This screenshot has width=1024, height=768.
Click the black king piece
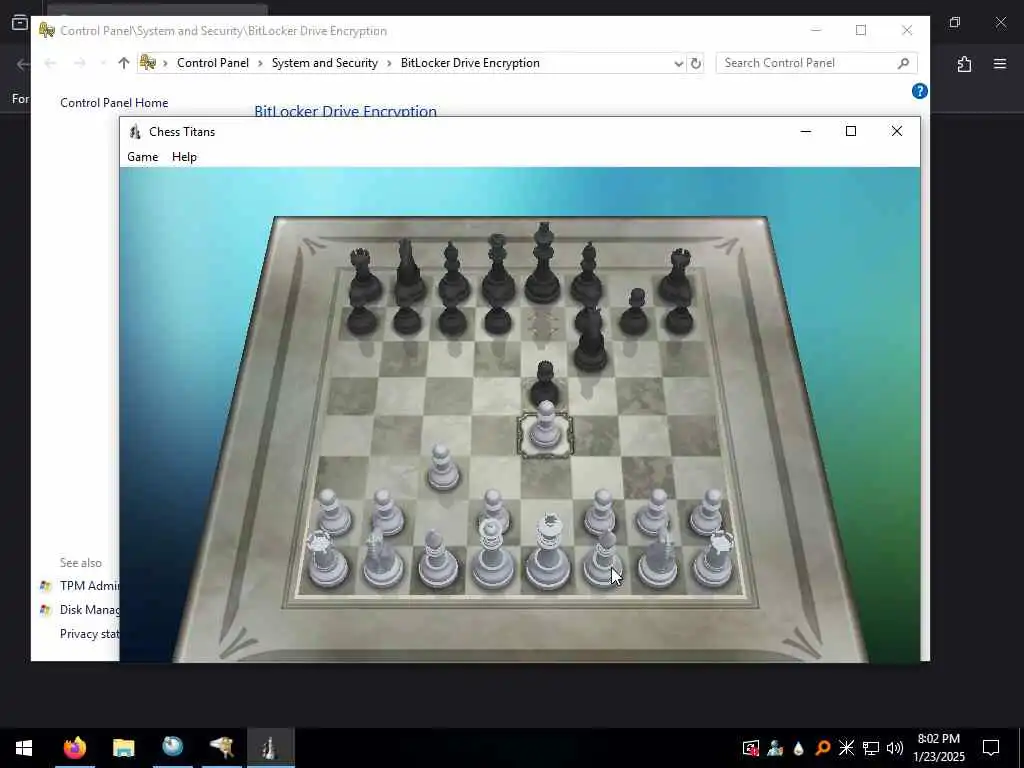click(543, 265)
